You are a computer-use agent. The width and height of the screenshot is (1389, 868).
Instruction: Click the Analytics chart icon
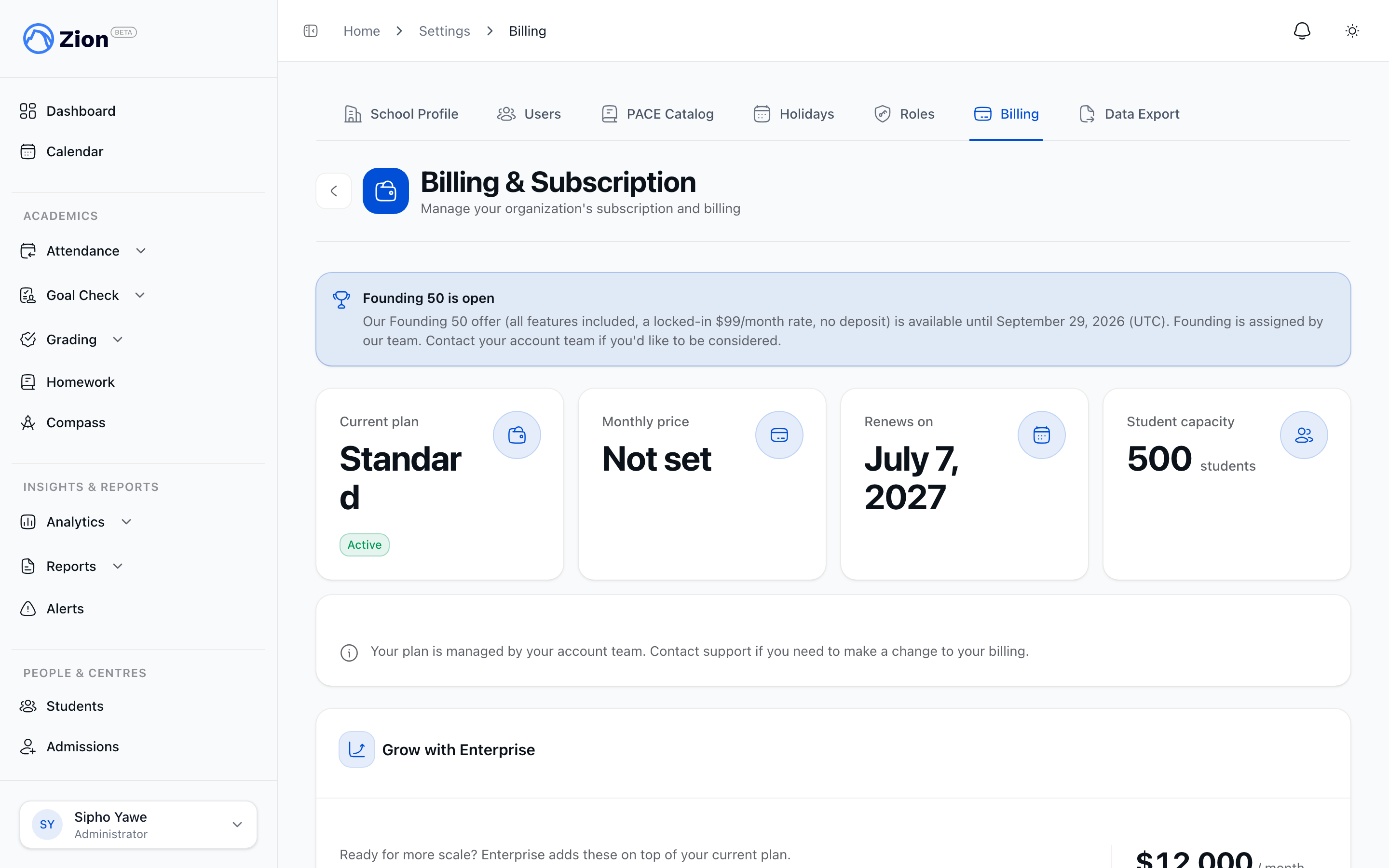click(x=28, y=522)
